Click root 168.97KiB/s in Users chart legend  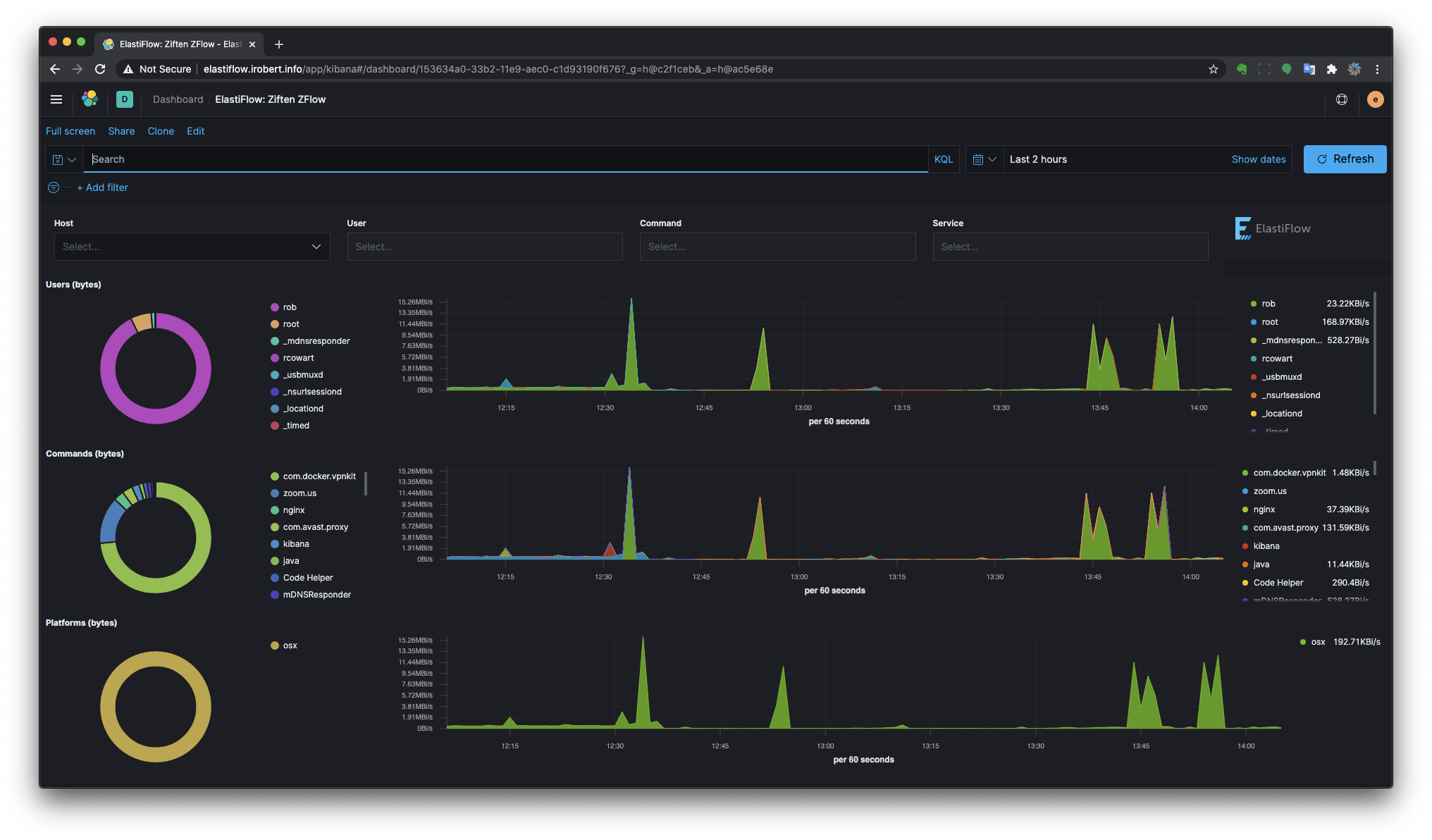click(x=1310, y=322)
